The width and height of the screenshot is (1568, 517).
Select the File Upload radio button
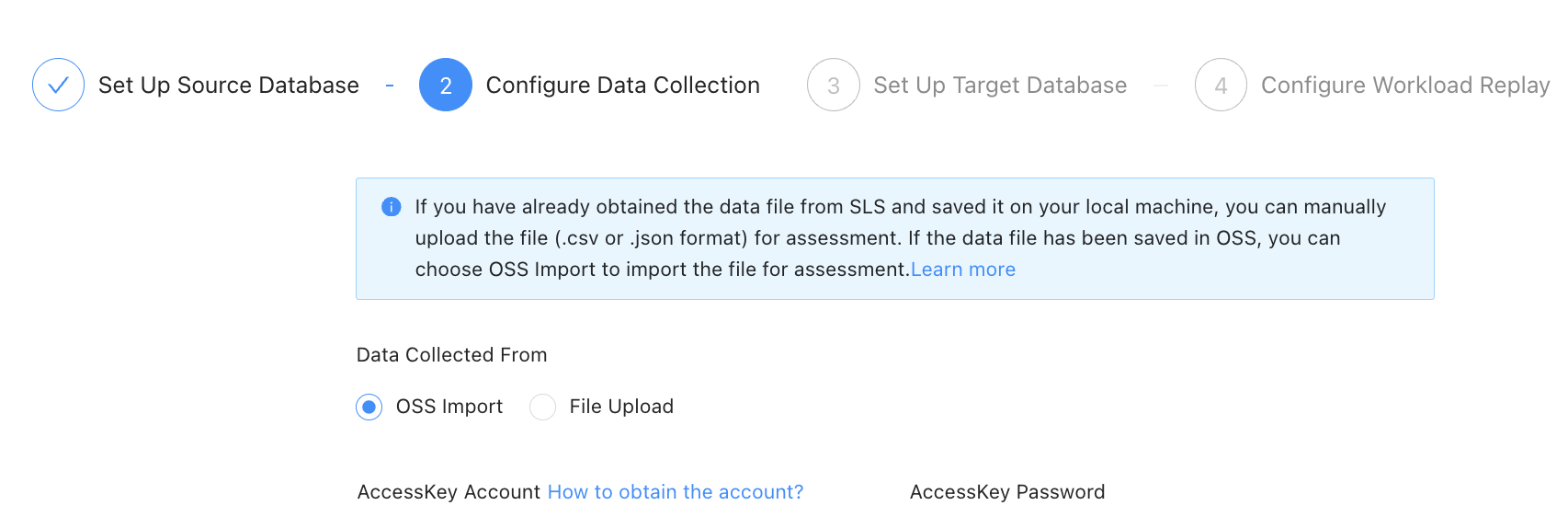point(543,407)
